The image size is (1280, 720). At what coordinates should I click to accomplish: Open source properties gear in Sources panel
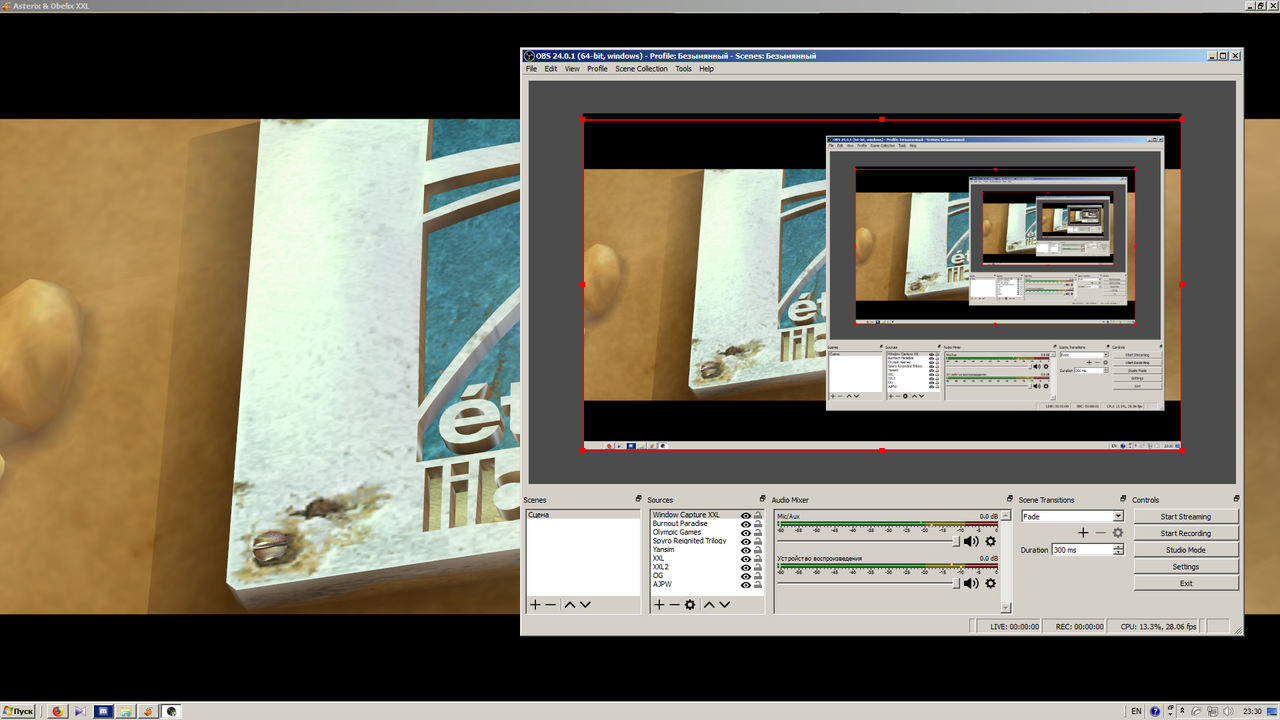point(690,605)
